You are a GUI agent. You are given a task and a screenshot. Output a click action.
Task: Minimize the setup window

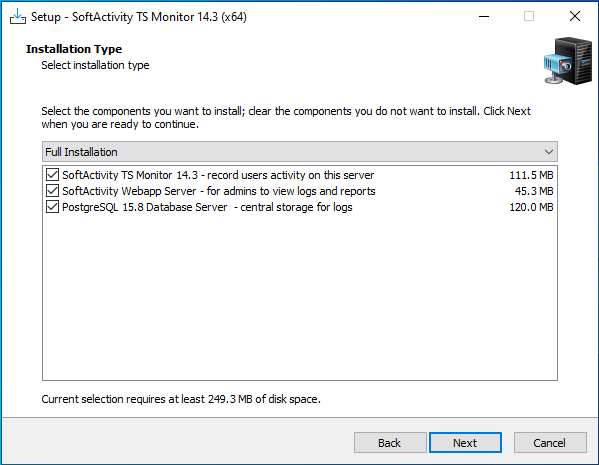tap(484, 16)
